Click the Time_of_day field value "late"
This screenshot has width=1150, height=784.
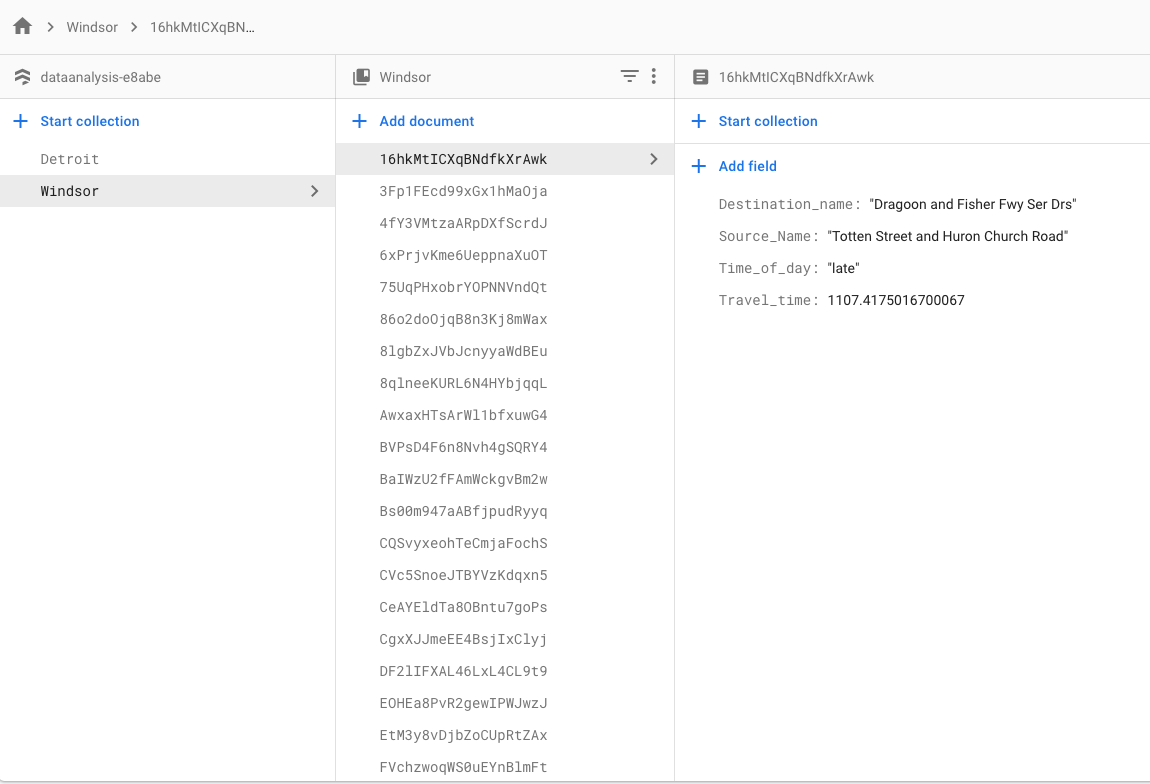(x=843, y=268)
